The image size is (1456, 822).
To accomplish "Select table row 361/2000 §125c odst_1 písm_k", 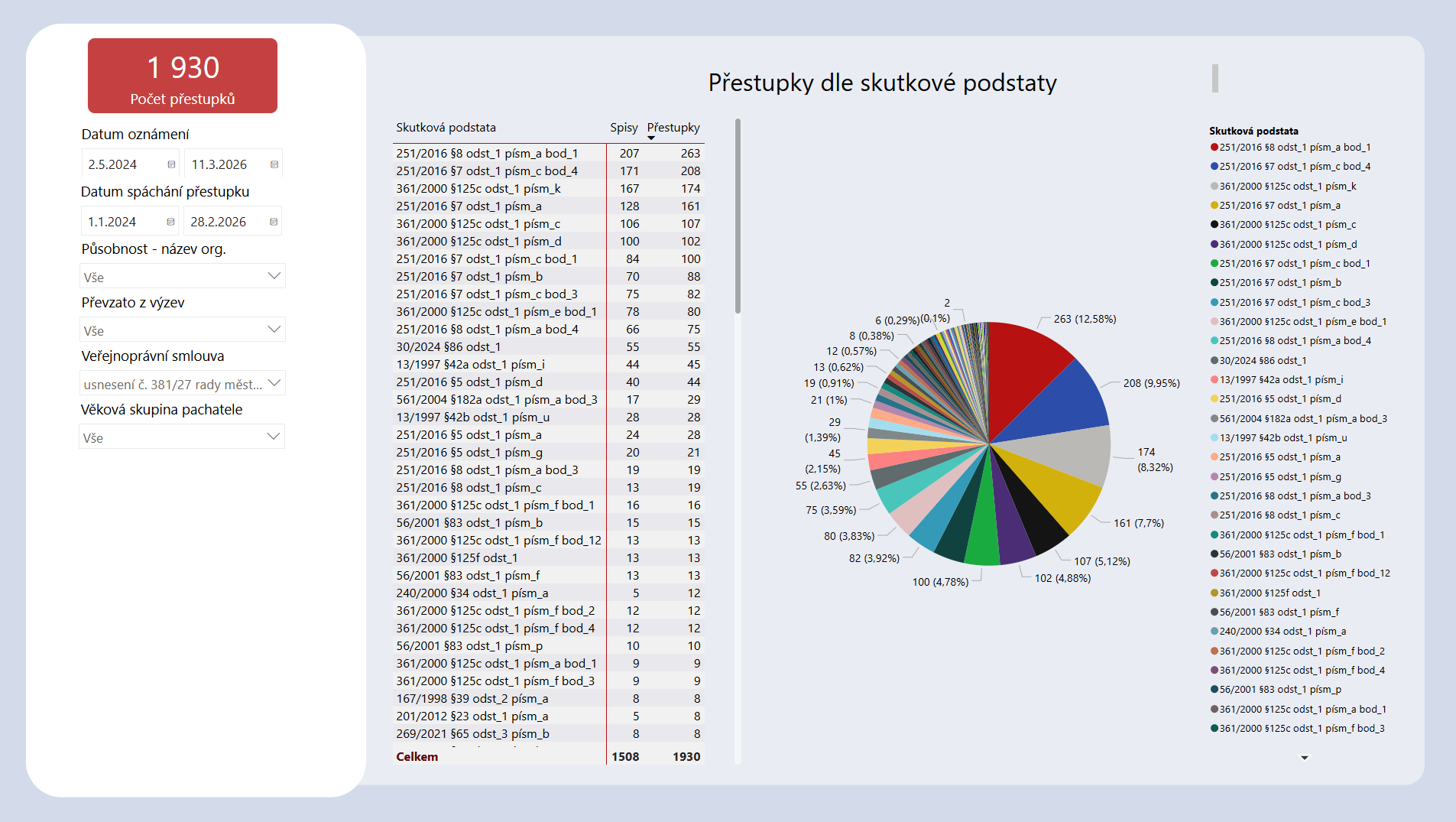I will coord(548,189).
